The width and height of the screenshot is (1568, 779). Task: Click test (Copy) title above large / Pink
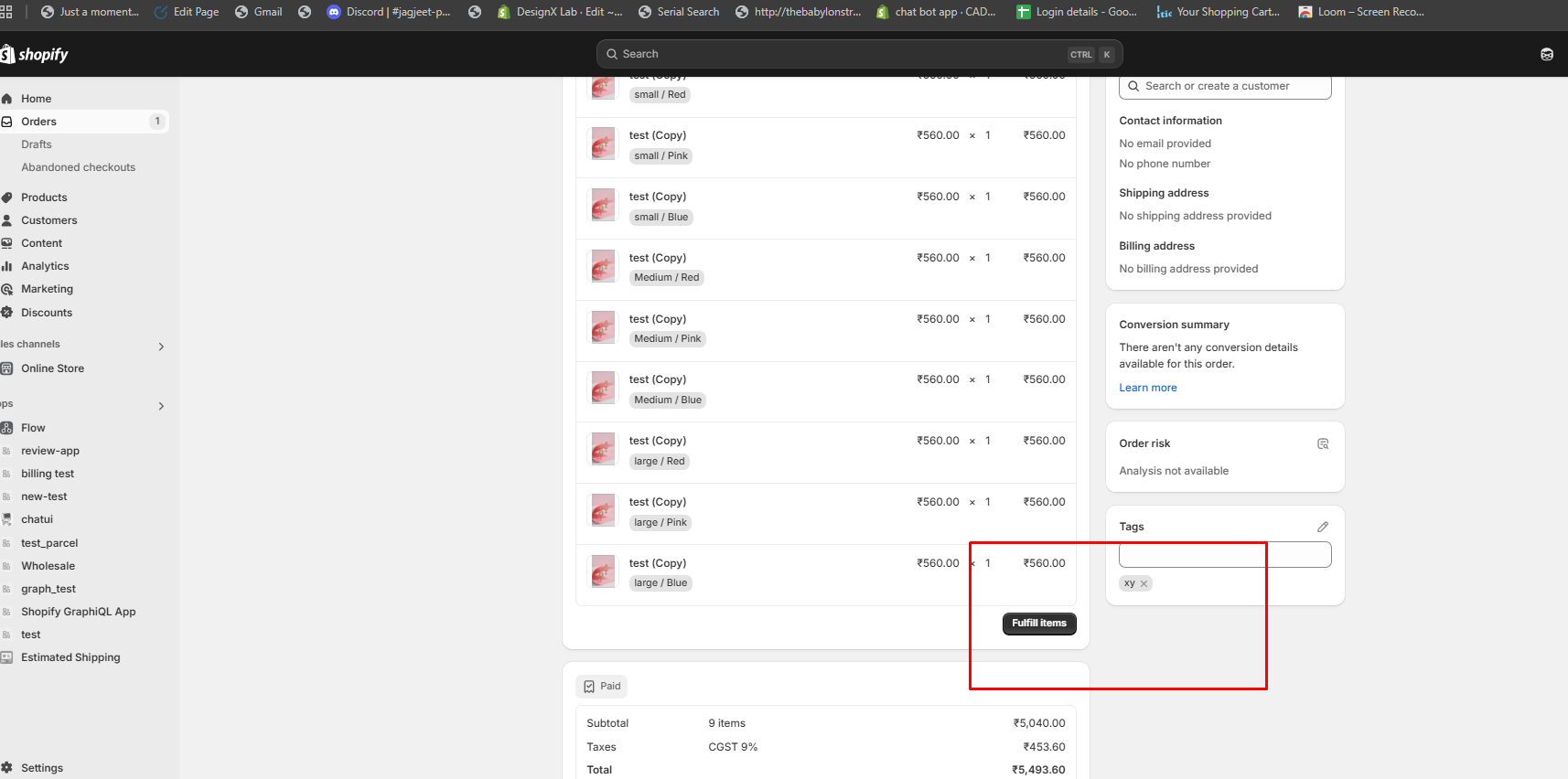658,502
